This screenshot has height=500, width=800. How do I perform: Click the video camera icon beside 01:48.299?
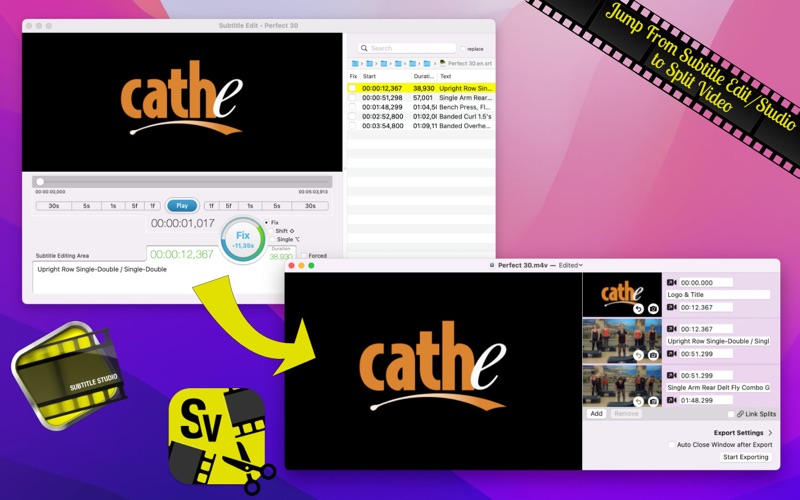[x=671, y=400]
